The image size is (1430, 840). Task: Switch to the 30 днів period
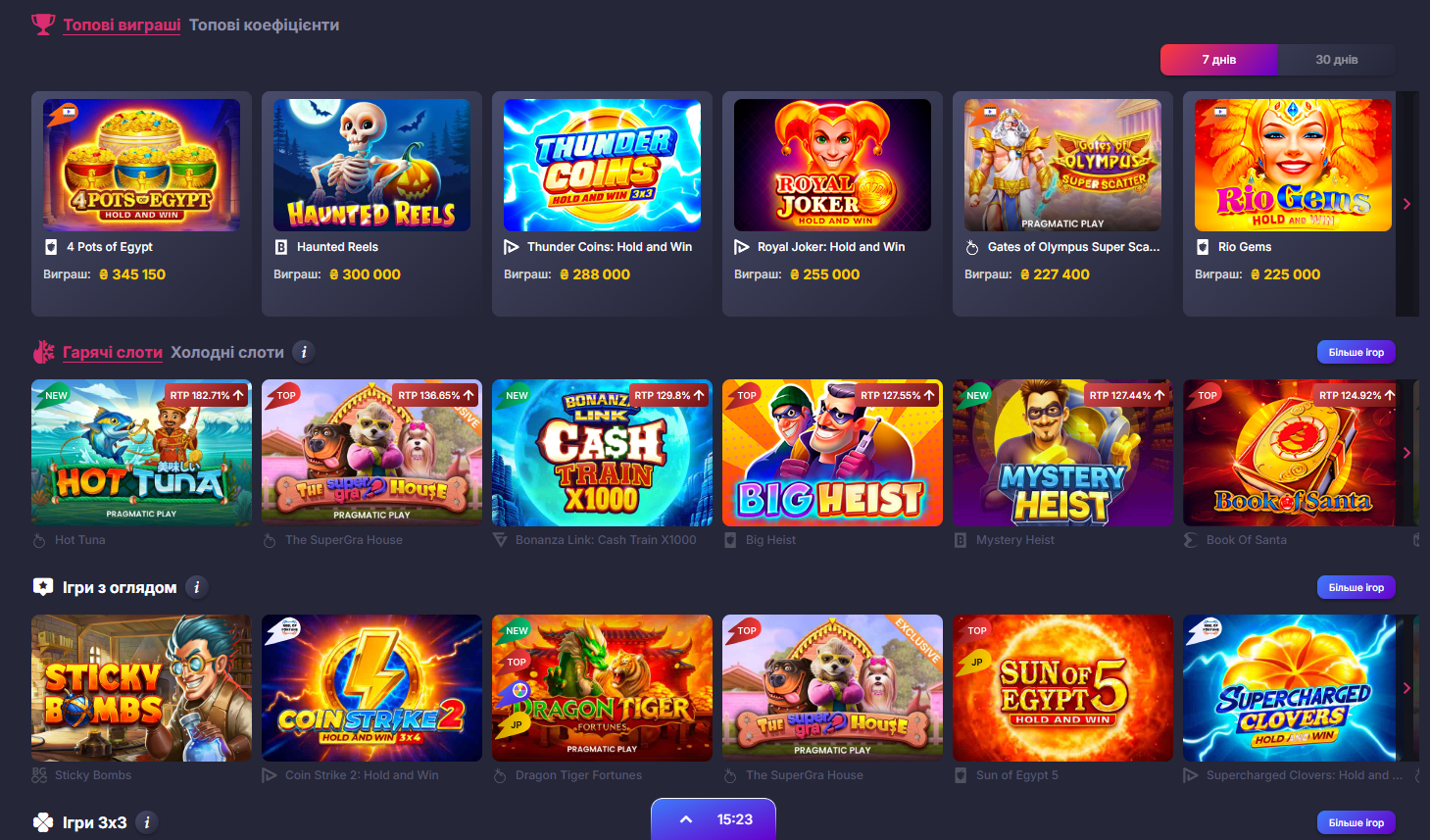click(1337, 60)
